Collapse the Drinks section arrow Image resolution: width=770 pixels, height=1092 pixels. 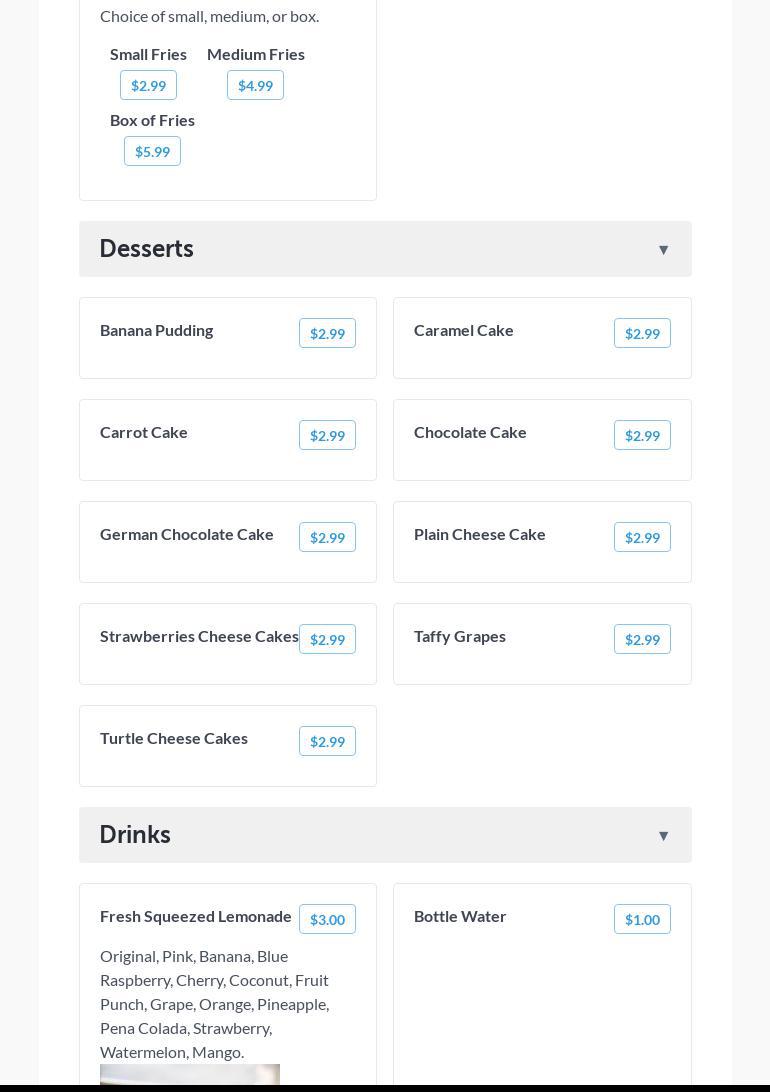coord(663,836)
